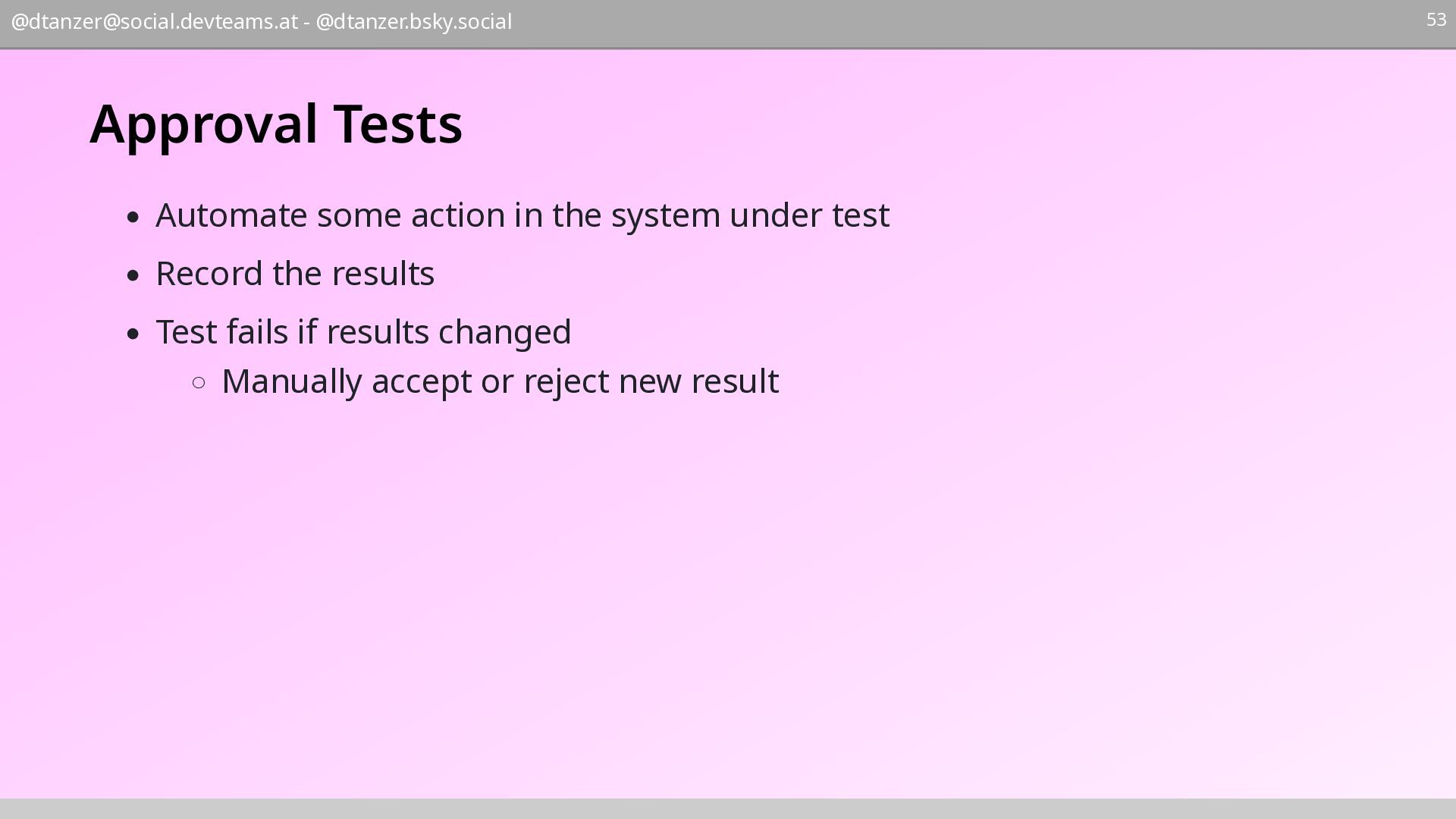Click the bullet dot before "Automate some action"
Image resolution: width=1456 pixels, height=819 pixels.
pyautogui.click(x=133, y=218)
